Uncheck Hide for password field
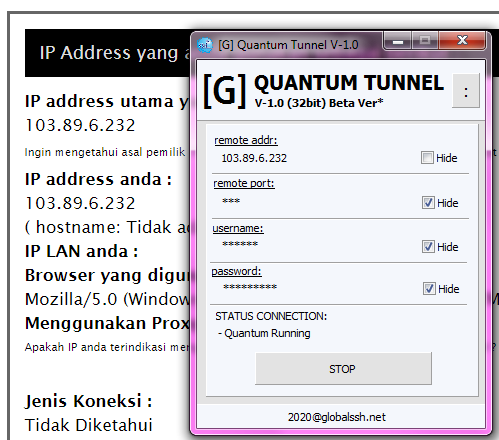This screenshot has height=440, width=499. 429,289
